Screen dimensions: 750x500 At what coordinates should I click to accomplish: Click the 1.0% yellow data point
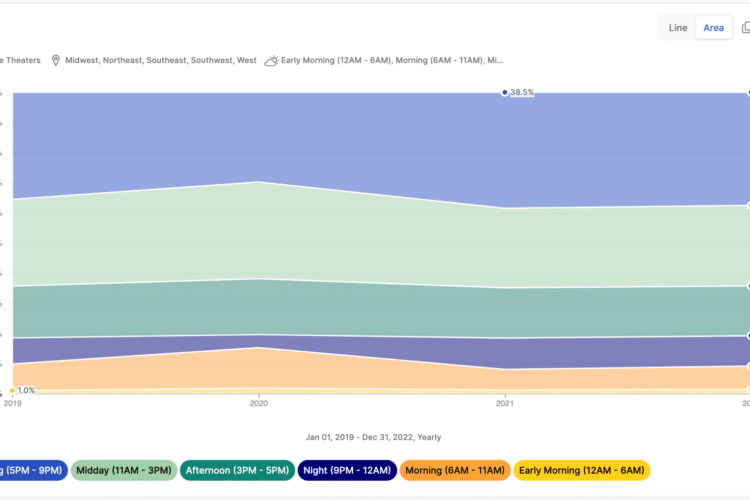pos(12,390)
